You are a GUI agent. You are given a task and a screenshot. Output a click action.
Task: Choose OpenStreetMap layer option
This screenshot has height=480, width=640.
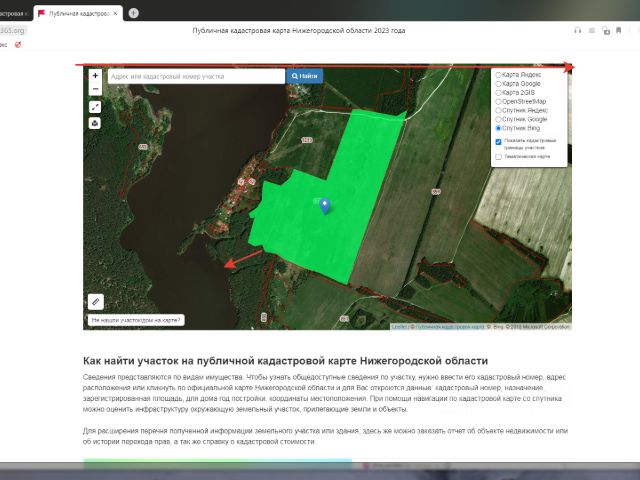(499, 101)
